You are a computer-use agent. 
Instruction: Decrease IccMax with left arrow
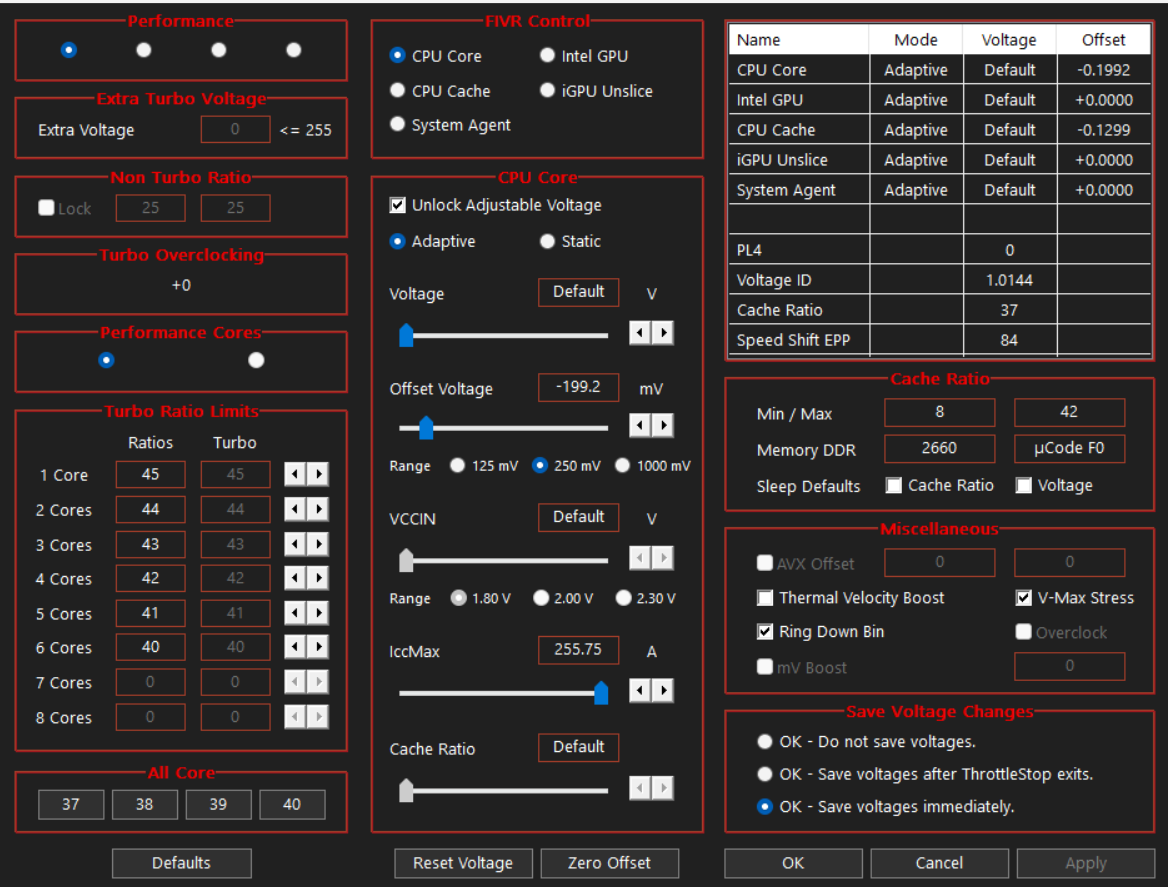640,690
